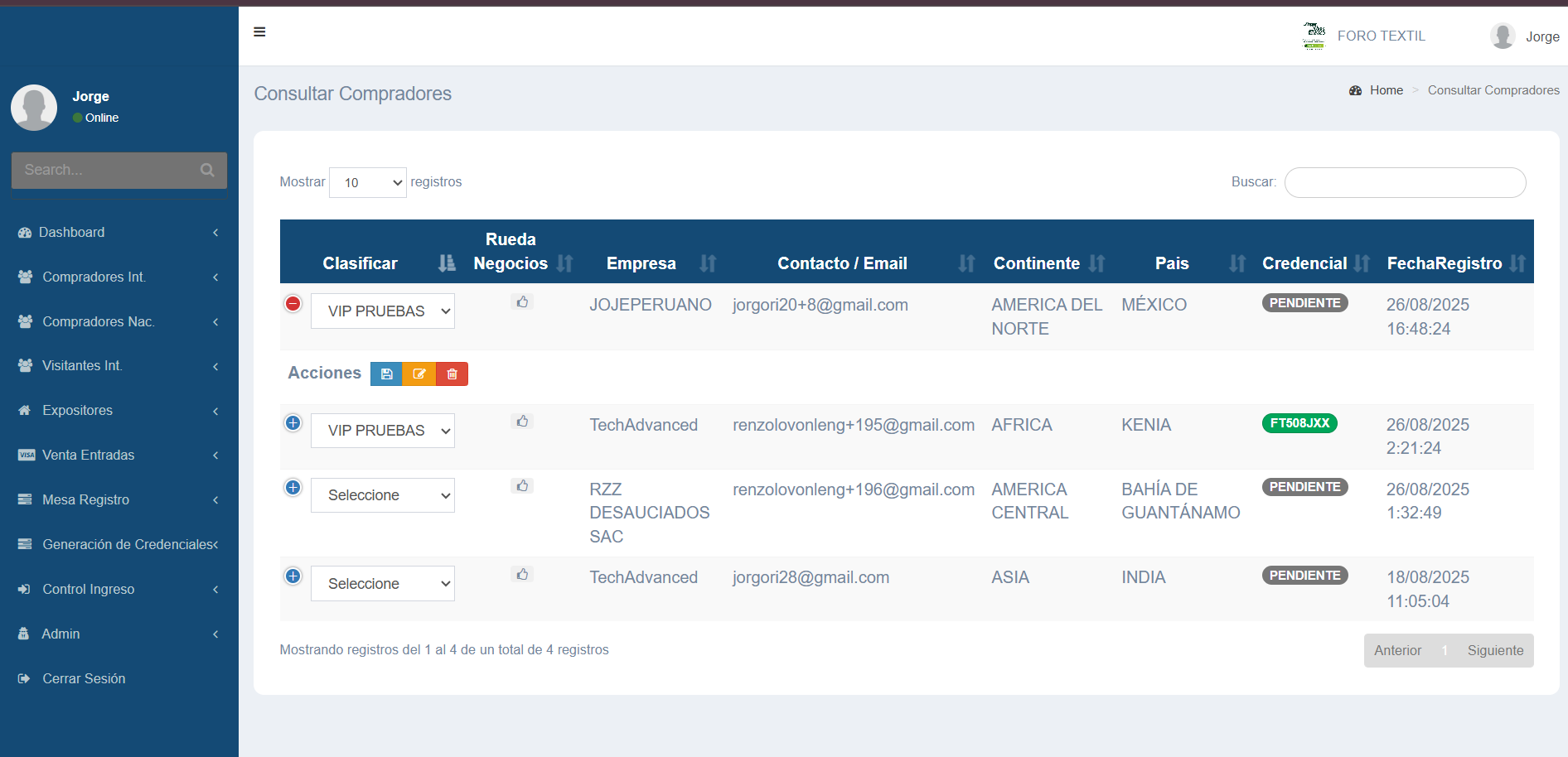The image size is (1568, 757).
Task: Open the Seleccione dropdown for INDIA row
Action: [x=383, y=584]
